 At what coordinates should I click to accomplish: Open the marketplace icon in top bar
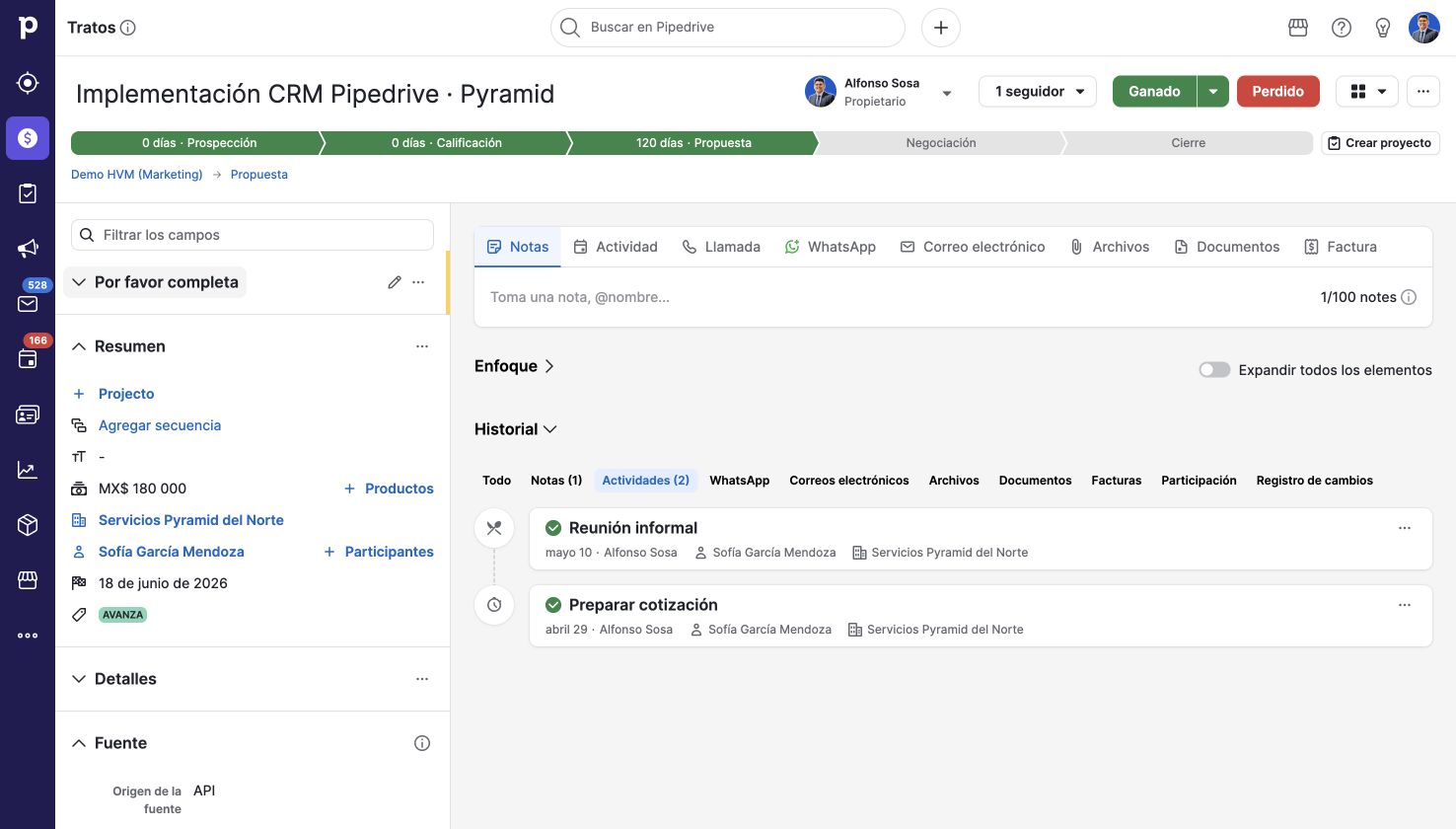[1298, 28]
